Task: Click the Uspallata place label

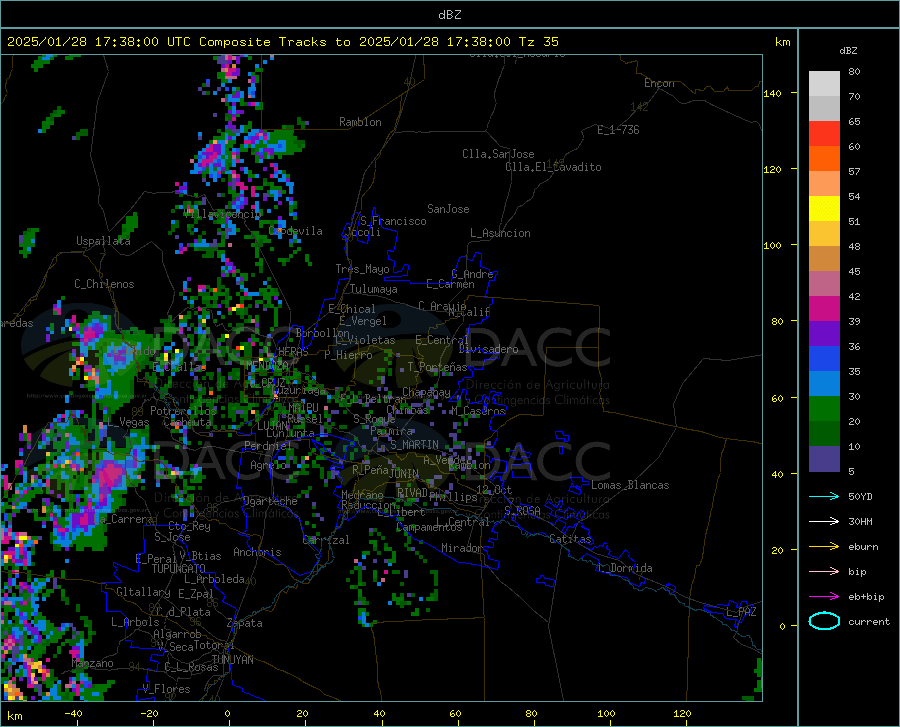Action: 103,241
